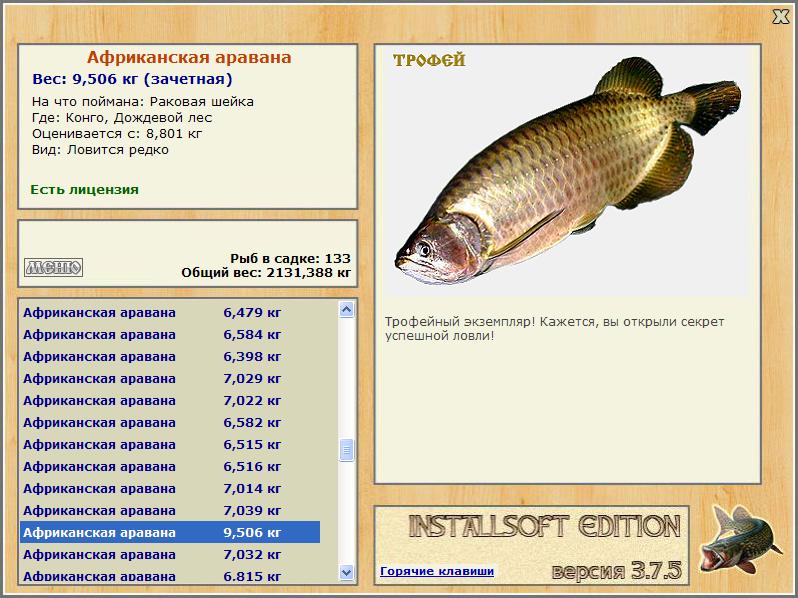Click the Африканская аравана title
The width and height of the screenshot is (798, 598).
(189, 57)
